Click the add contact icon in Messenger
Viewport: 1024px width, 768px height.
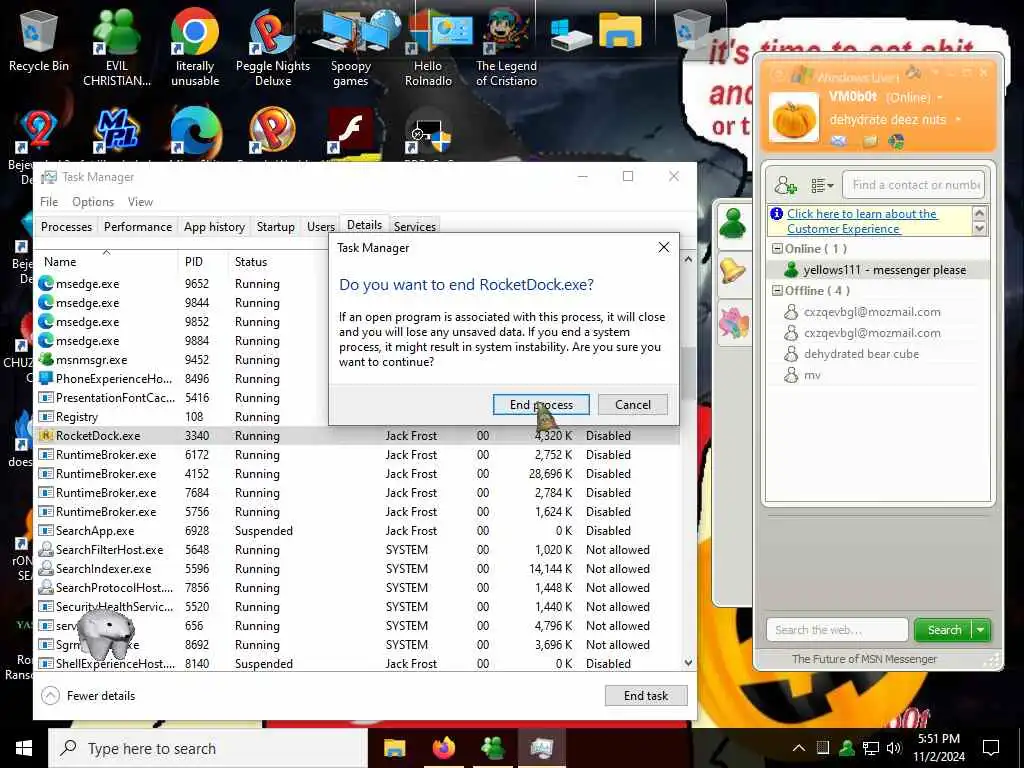click(785, 185)
